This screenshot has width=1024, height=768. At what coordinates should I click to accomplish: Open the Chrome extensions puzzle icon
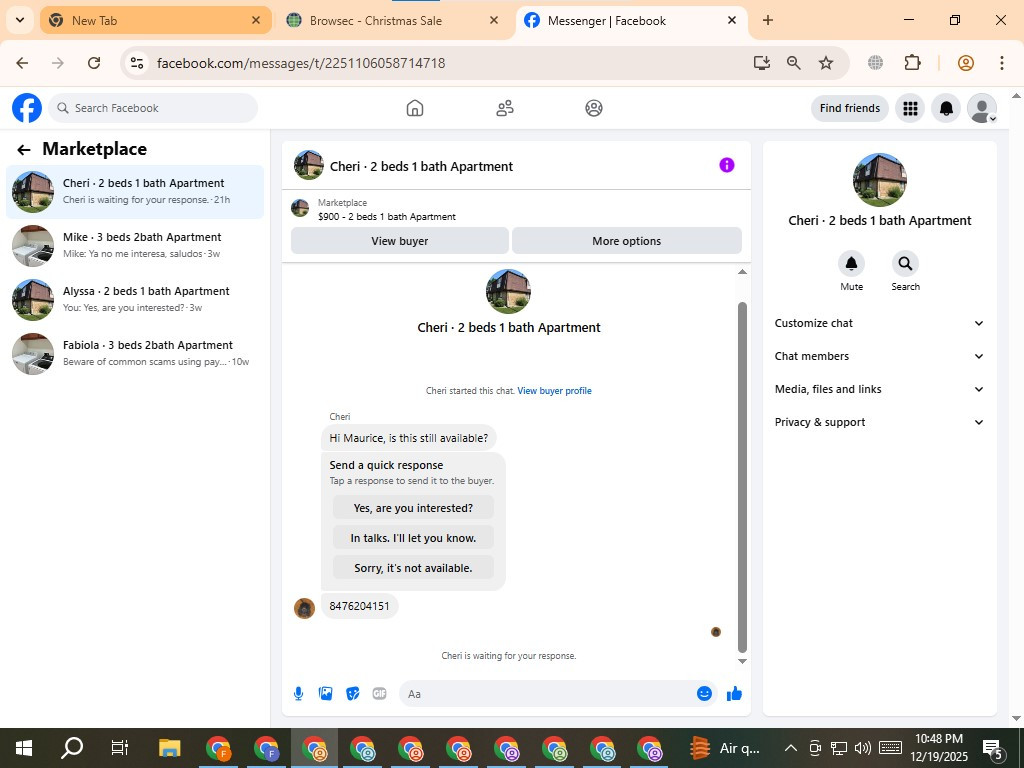click(912, 63)
